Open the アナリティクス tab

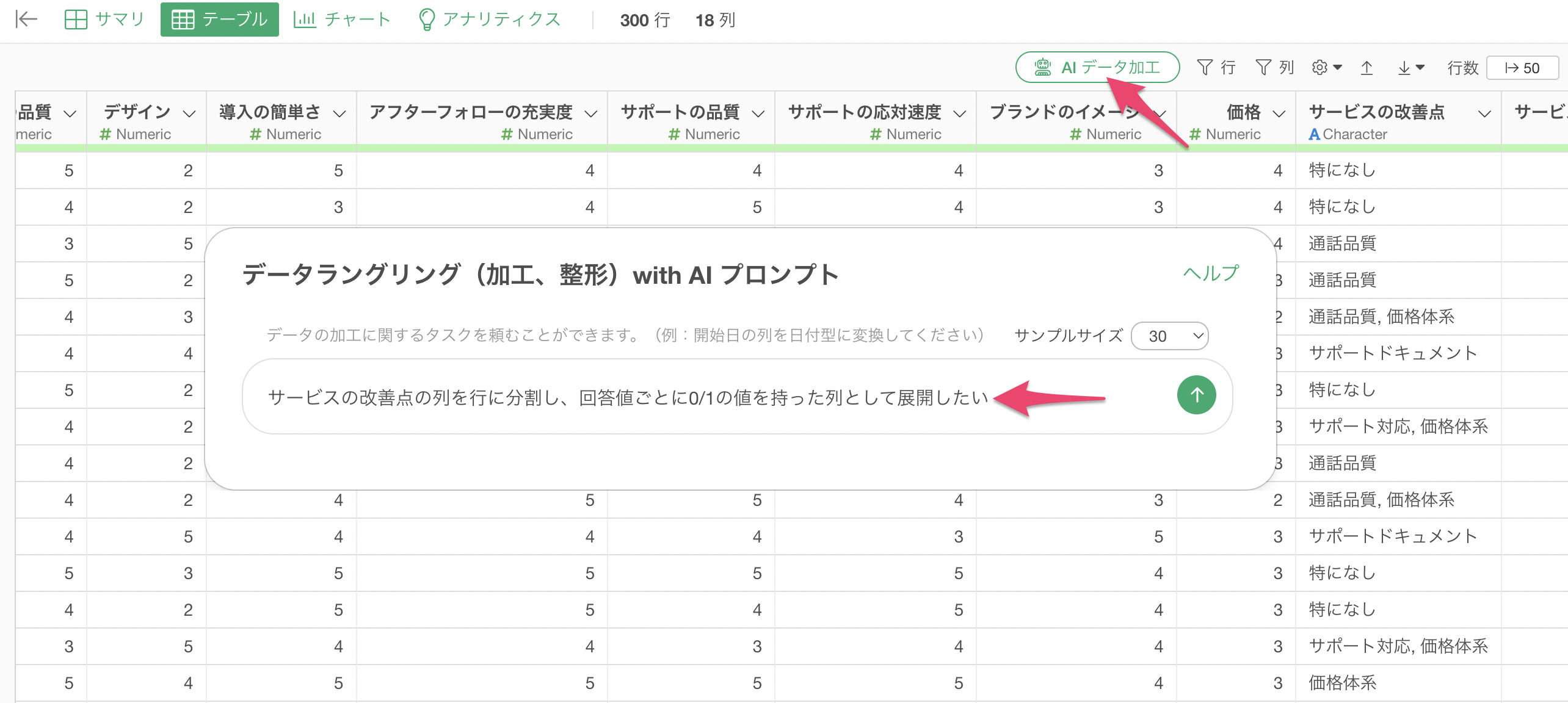tap(489, 20)
